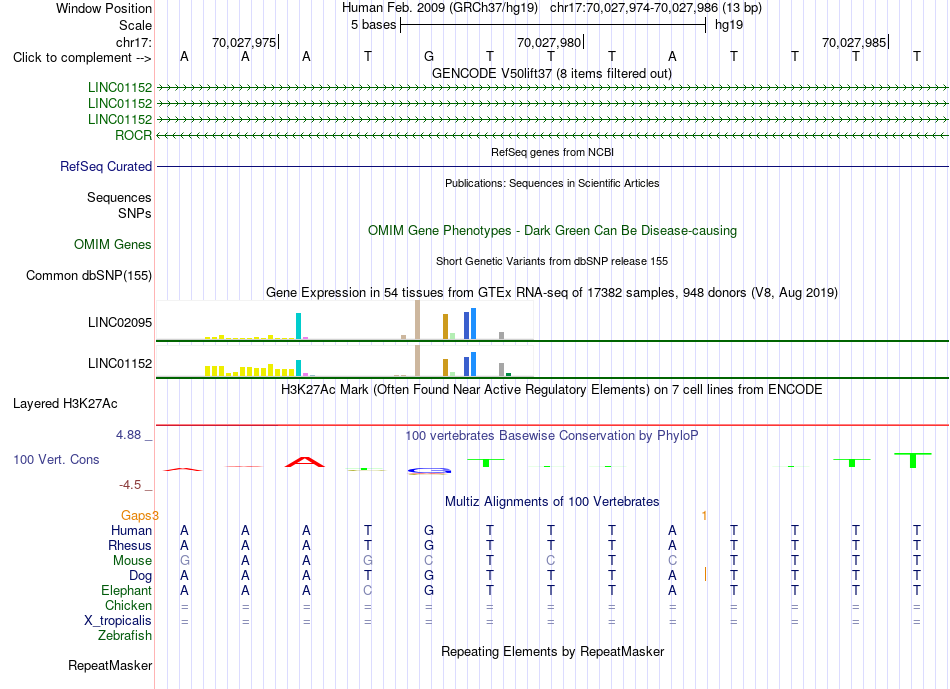Viewport: 950px width, 689px height.
Task: Click the Layered H3K27Ac track label
Action: [65, 404]
